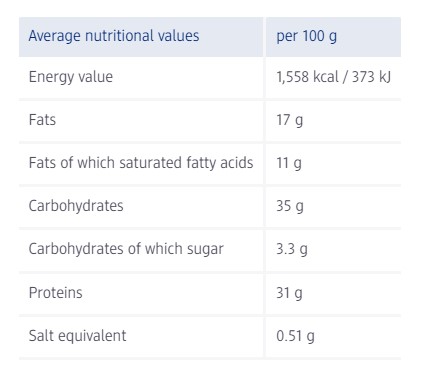The width and height of the screenshot is (436, 365).
Task: Click the '31 g' proteins value
Action: click(289, 293)
